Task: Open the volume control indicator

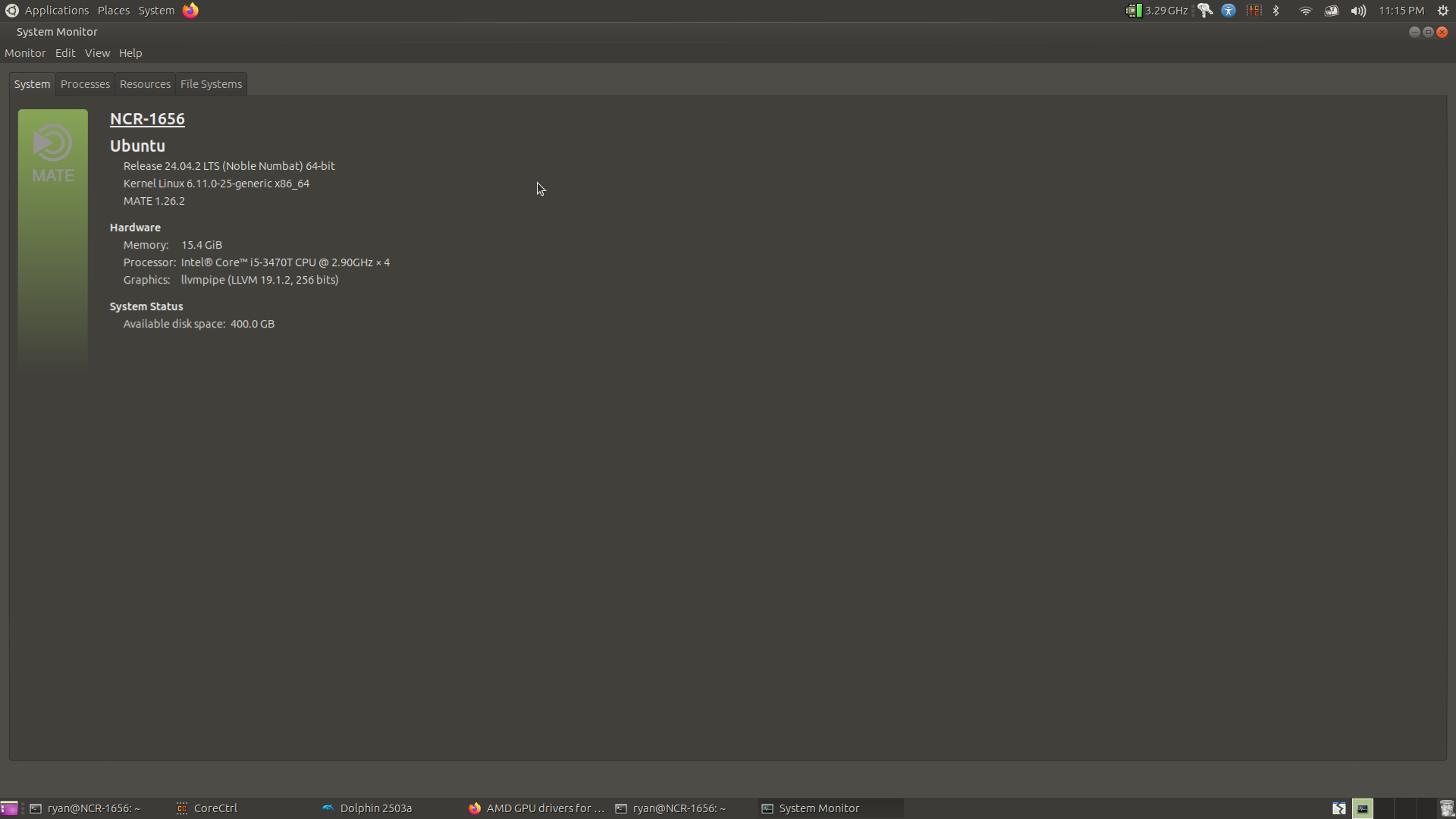Action: [1358, 11]
